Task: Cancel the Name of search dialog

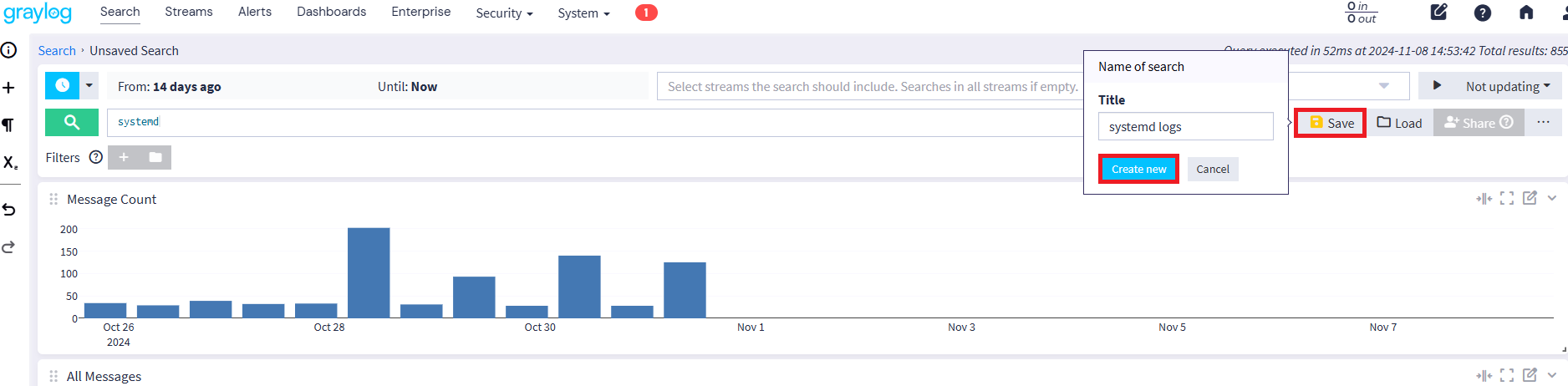Action: [1212, 169]
